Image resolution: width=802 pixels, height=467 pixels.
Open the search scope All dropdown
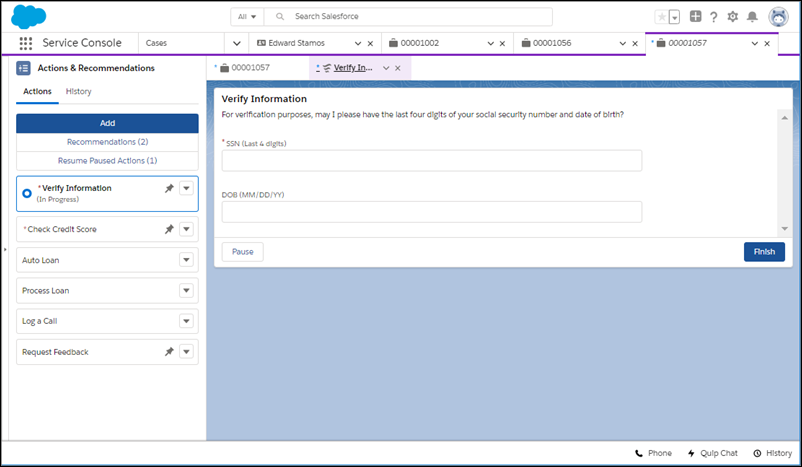click(246, 17)
